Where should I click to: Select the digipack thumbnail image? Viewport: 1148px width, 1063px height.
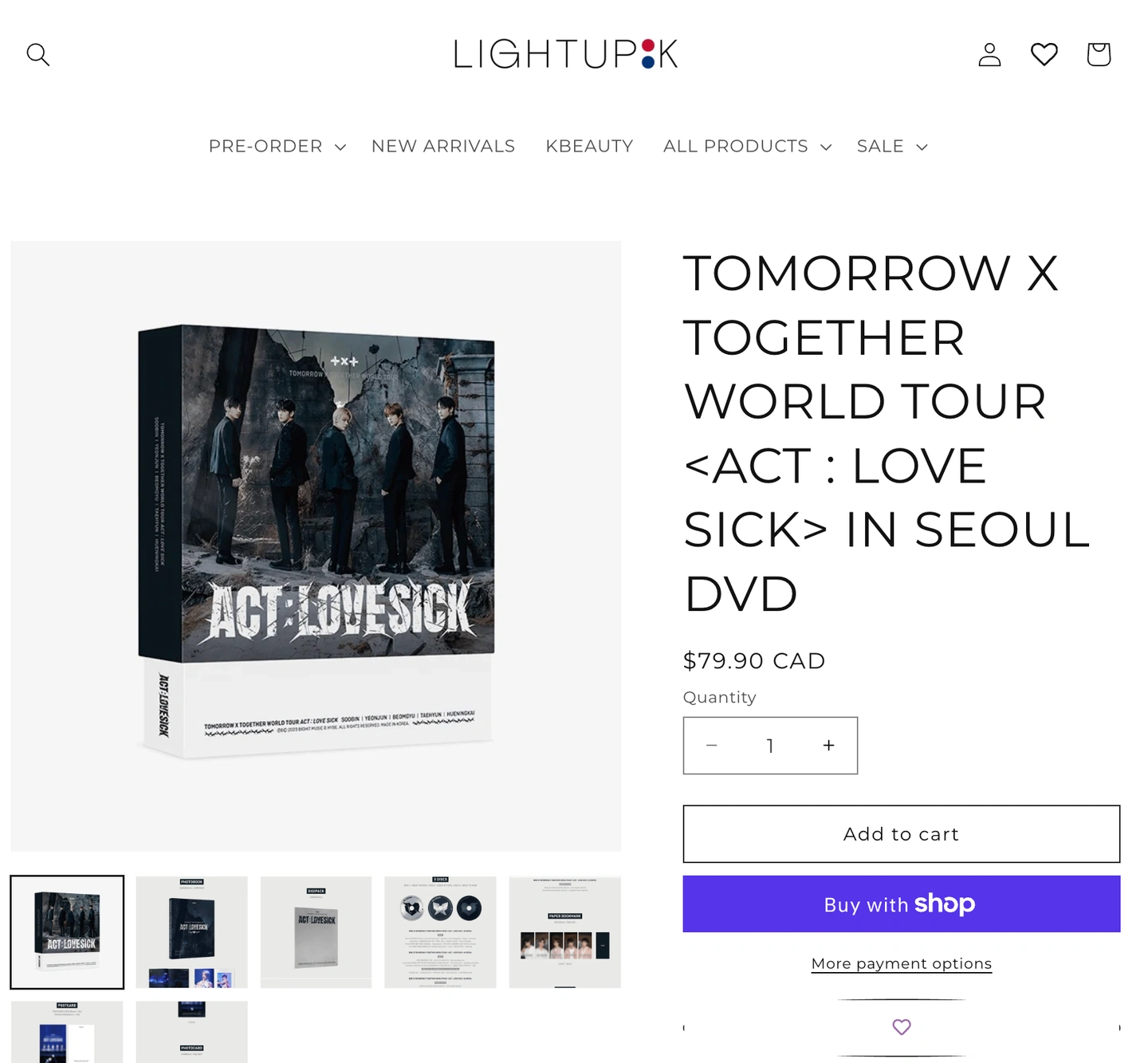tap(316, 932)
